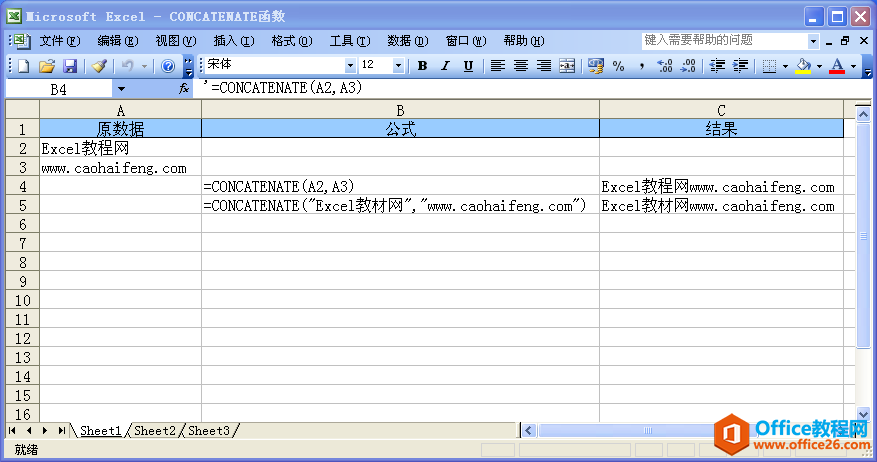
Task: Open the 窗口 (Window) menu
Action: pos(466,41)
